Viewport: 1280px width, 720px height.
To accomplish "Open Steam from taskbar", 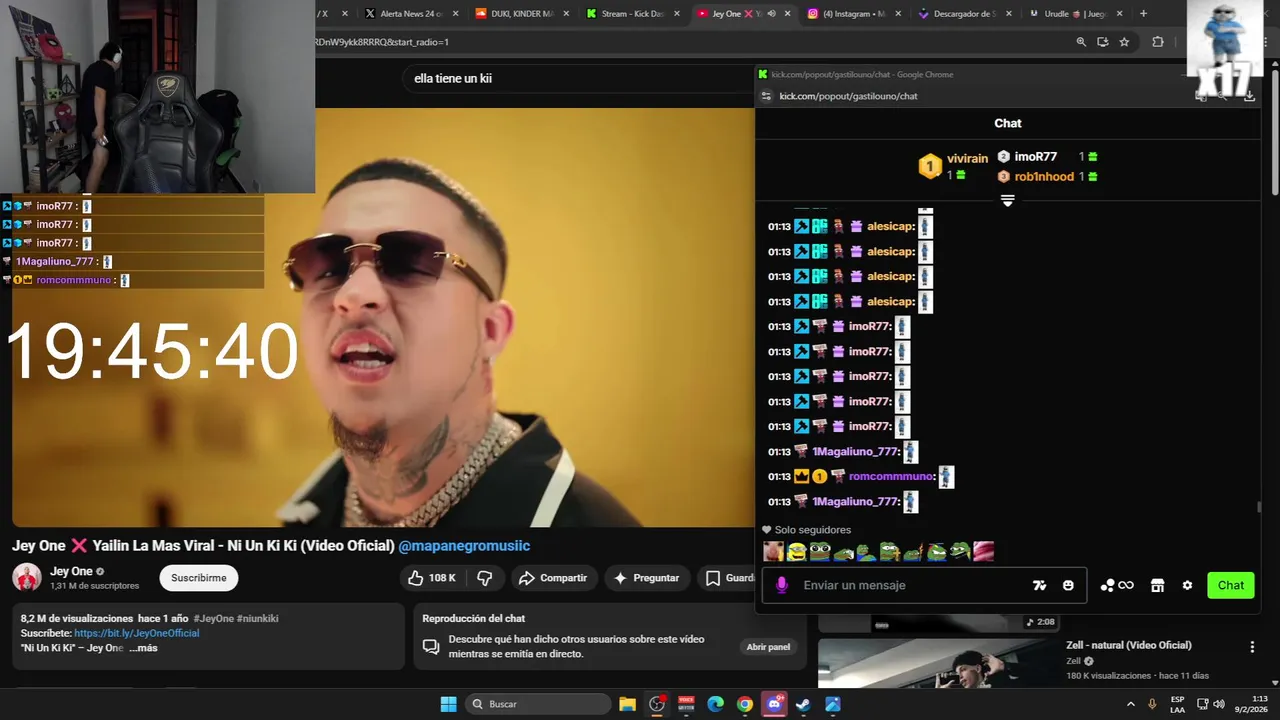I will point(803,704).
